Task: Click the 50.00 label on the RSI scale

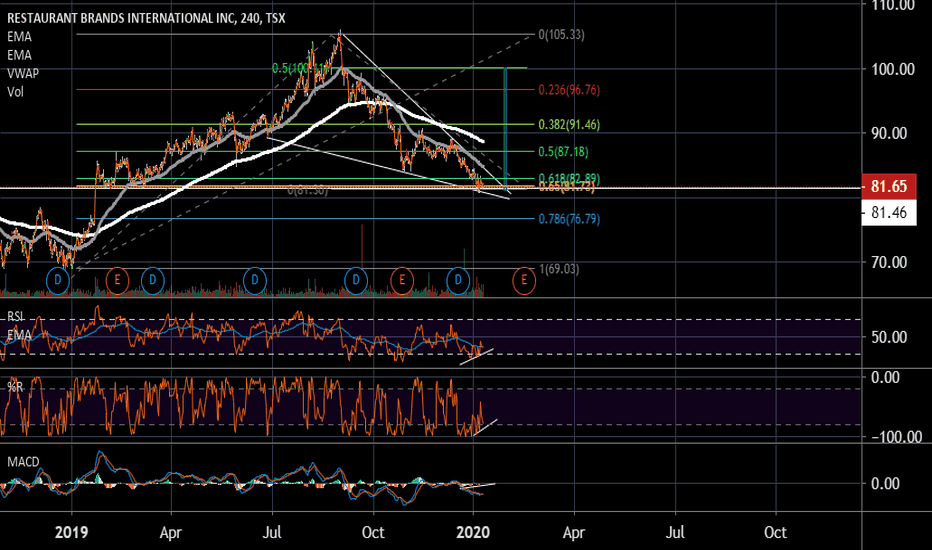Action: coord(889,338)
